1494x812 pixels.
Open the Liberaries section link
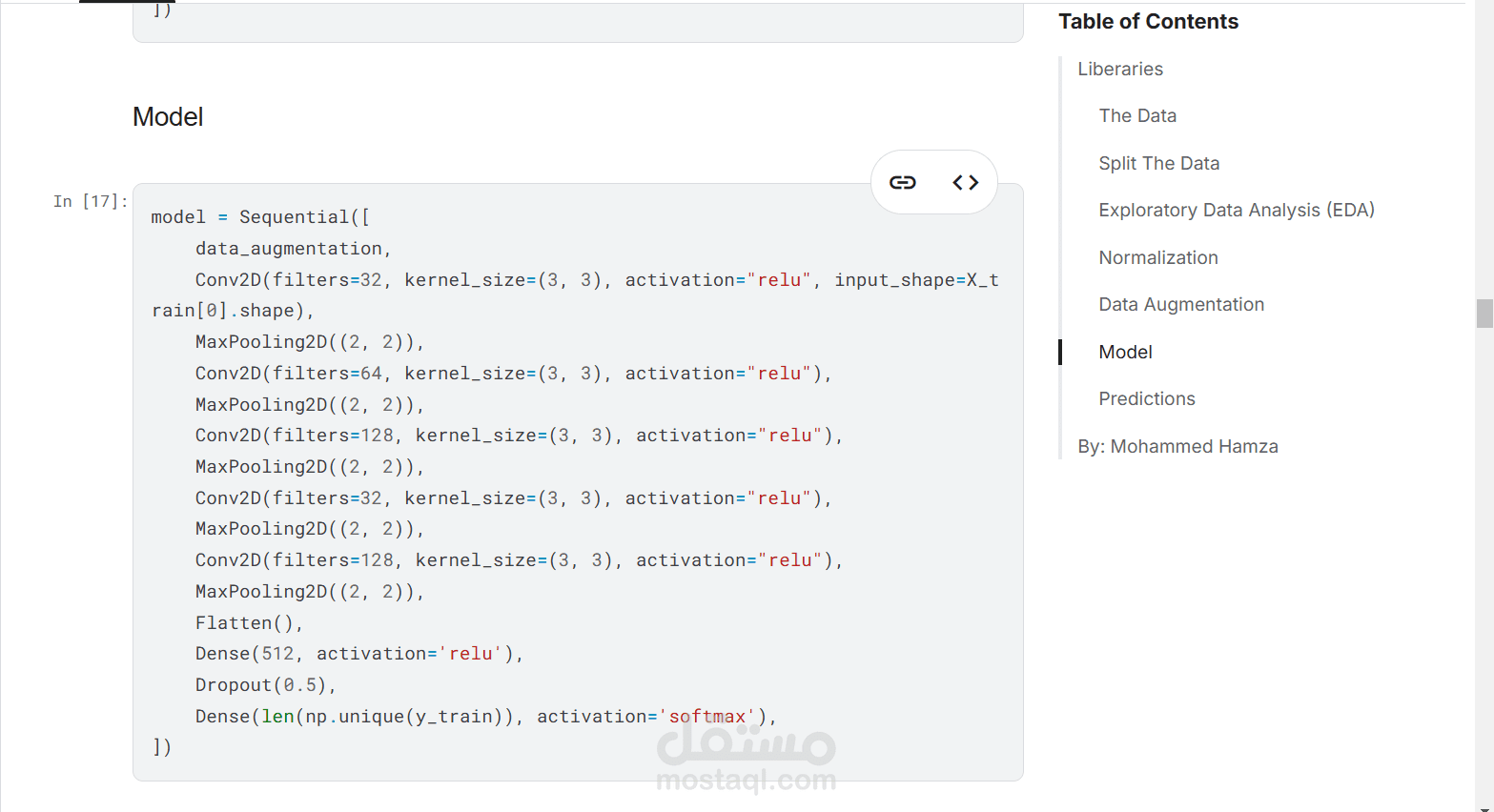[x=1119, y=69]
